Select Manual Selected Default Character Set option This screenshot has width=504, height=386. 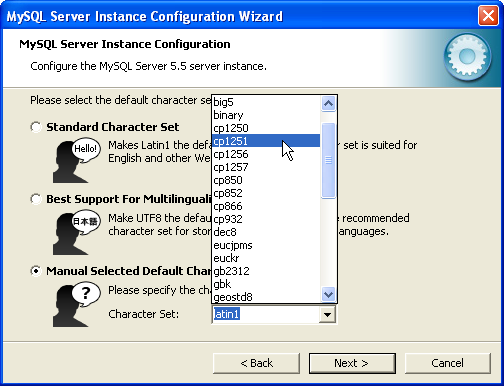pyautogui.click(x=36, y=271)
